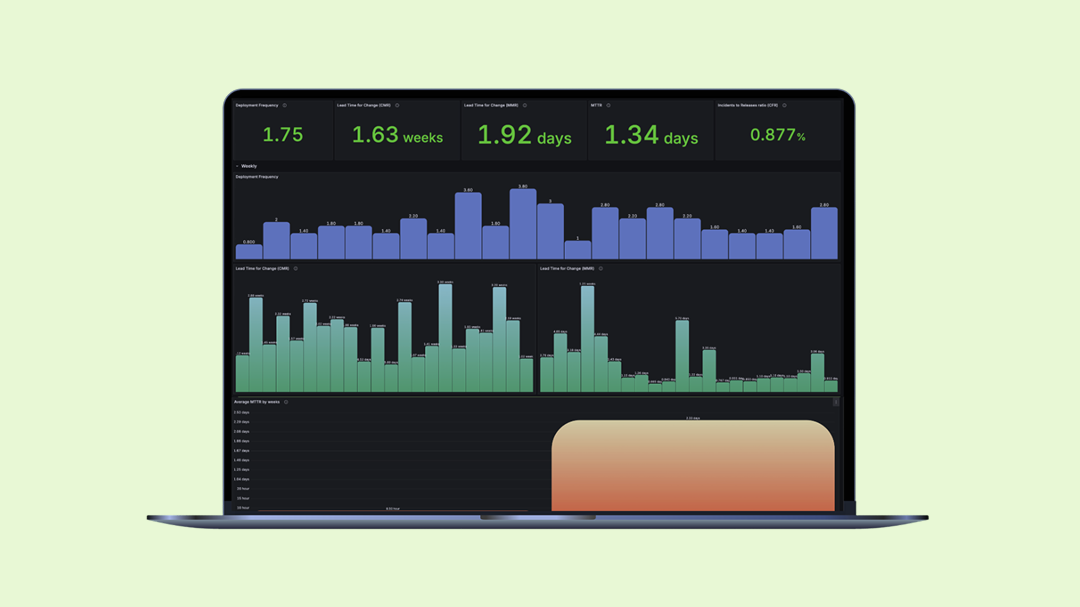Click the 1.34 days MTTR value
This screenshot has height=607, width=1080.
point(651,135)
